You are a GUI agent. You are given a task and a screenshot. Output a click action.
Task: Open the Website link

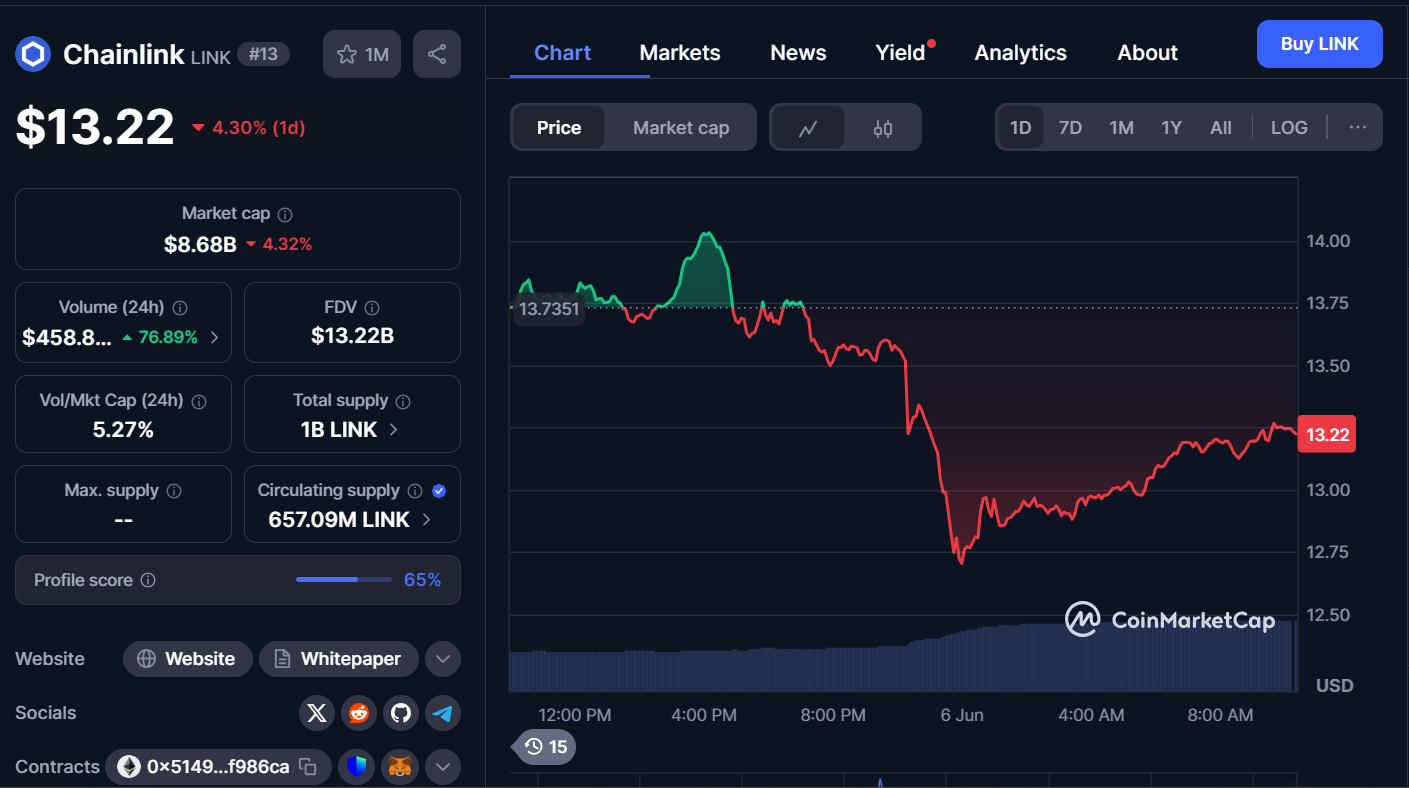point(187,659)
